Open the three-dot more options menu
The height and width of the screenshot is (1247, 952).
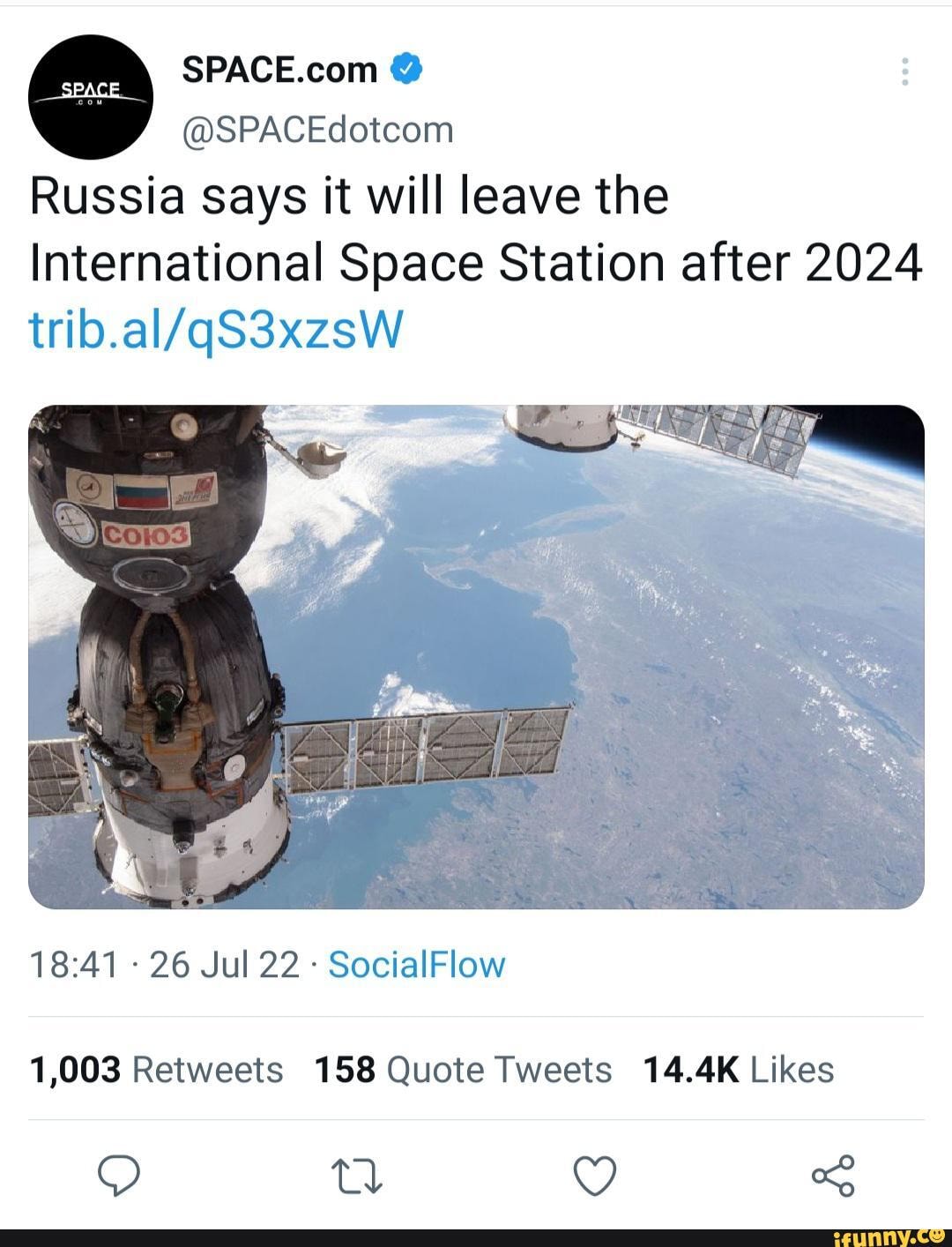[904, 71]
